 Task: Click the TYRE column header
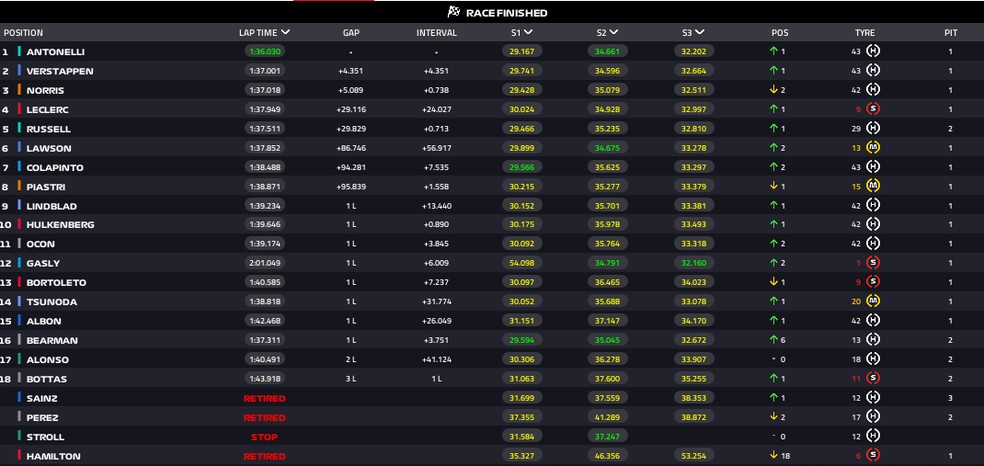tap(864, 33)
